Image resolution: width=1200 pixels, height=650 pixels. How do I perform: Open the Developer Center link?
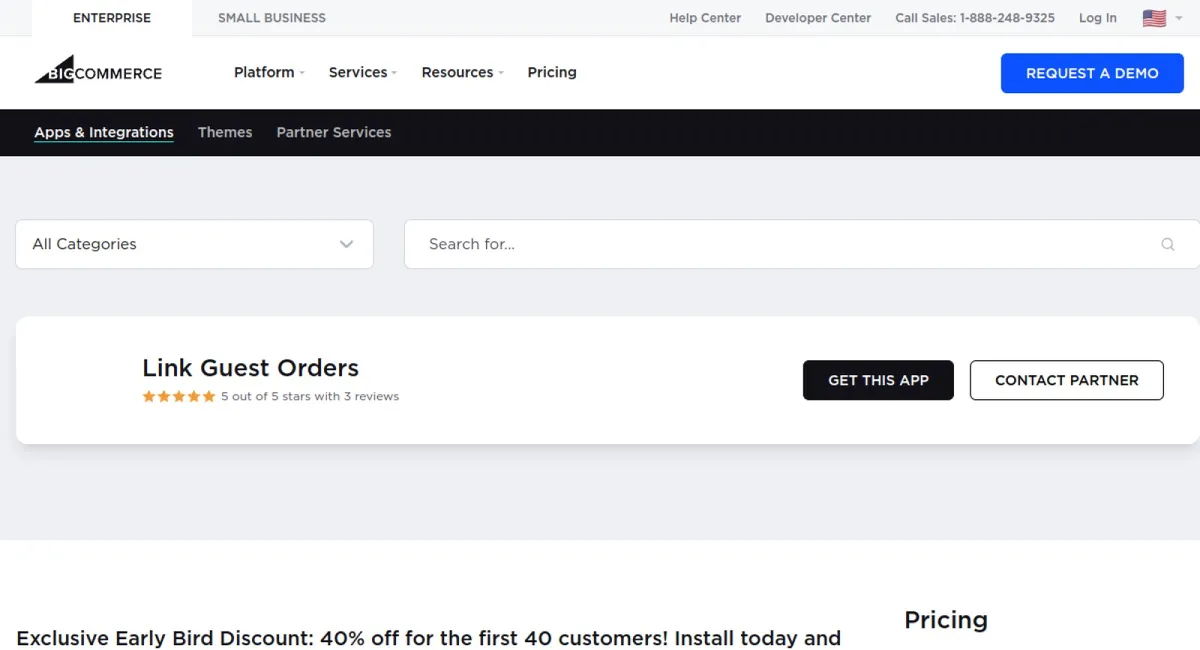[818, 18]
